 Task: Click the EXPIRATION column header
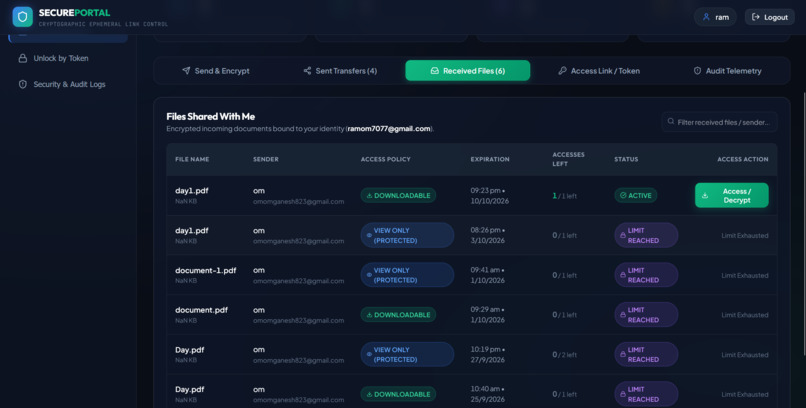click(490, 159)
